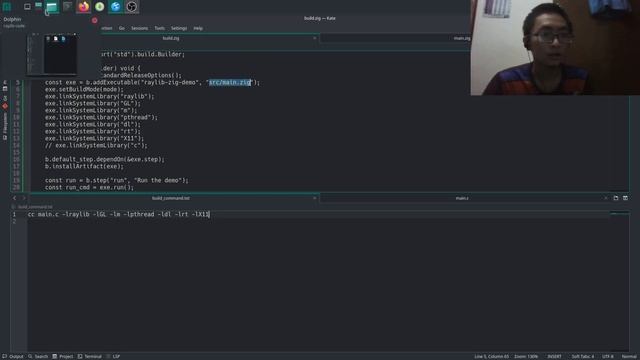Go to next tab with right arrow
Image resolution: width=640 pixels, height=360 pixels.
[x=24, y=198]
